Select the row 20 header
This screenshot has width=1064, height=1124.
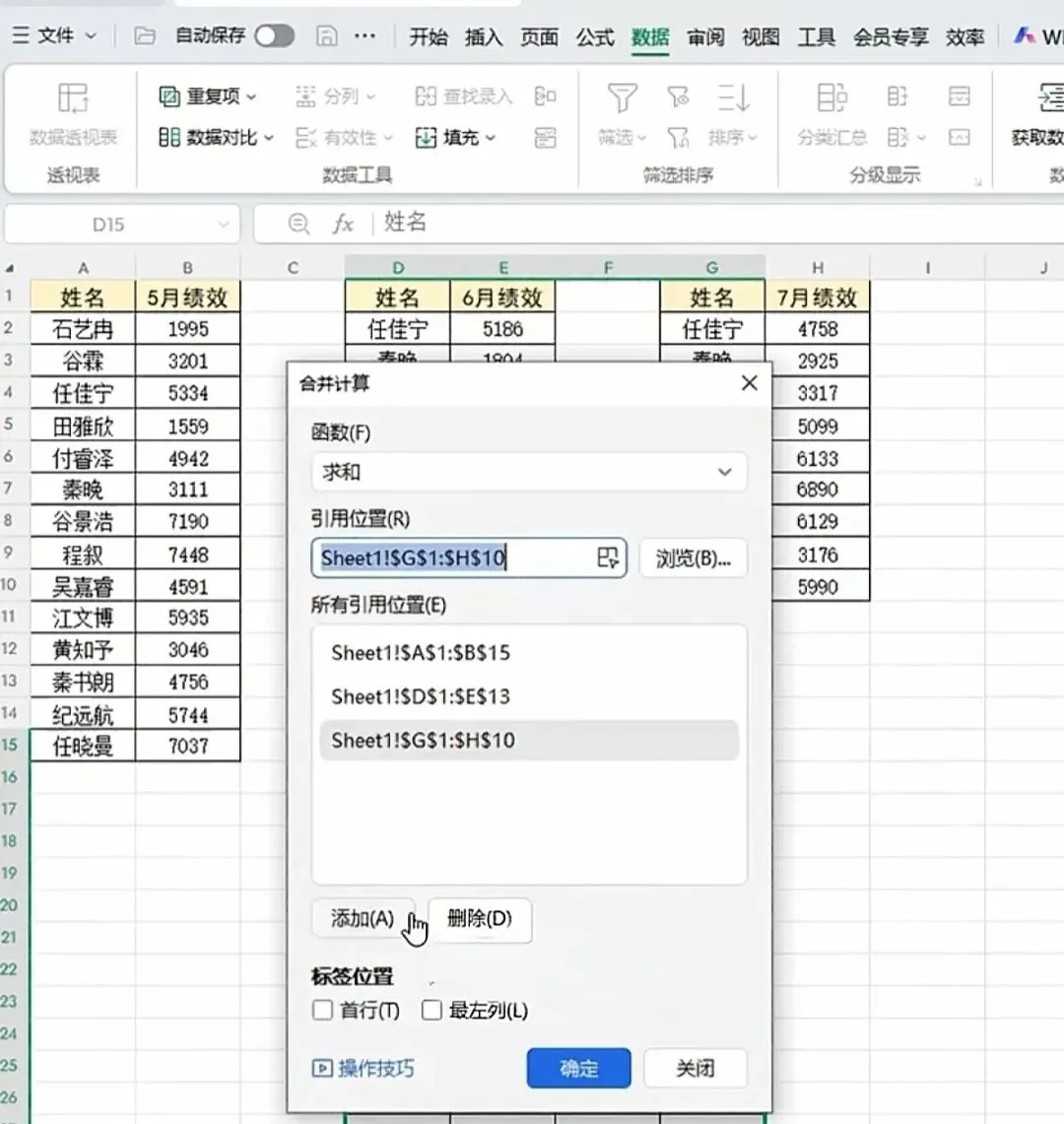point(9,904)
